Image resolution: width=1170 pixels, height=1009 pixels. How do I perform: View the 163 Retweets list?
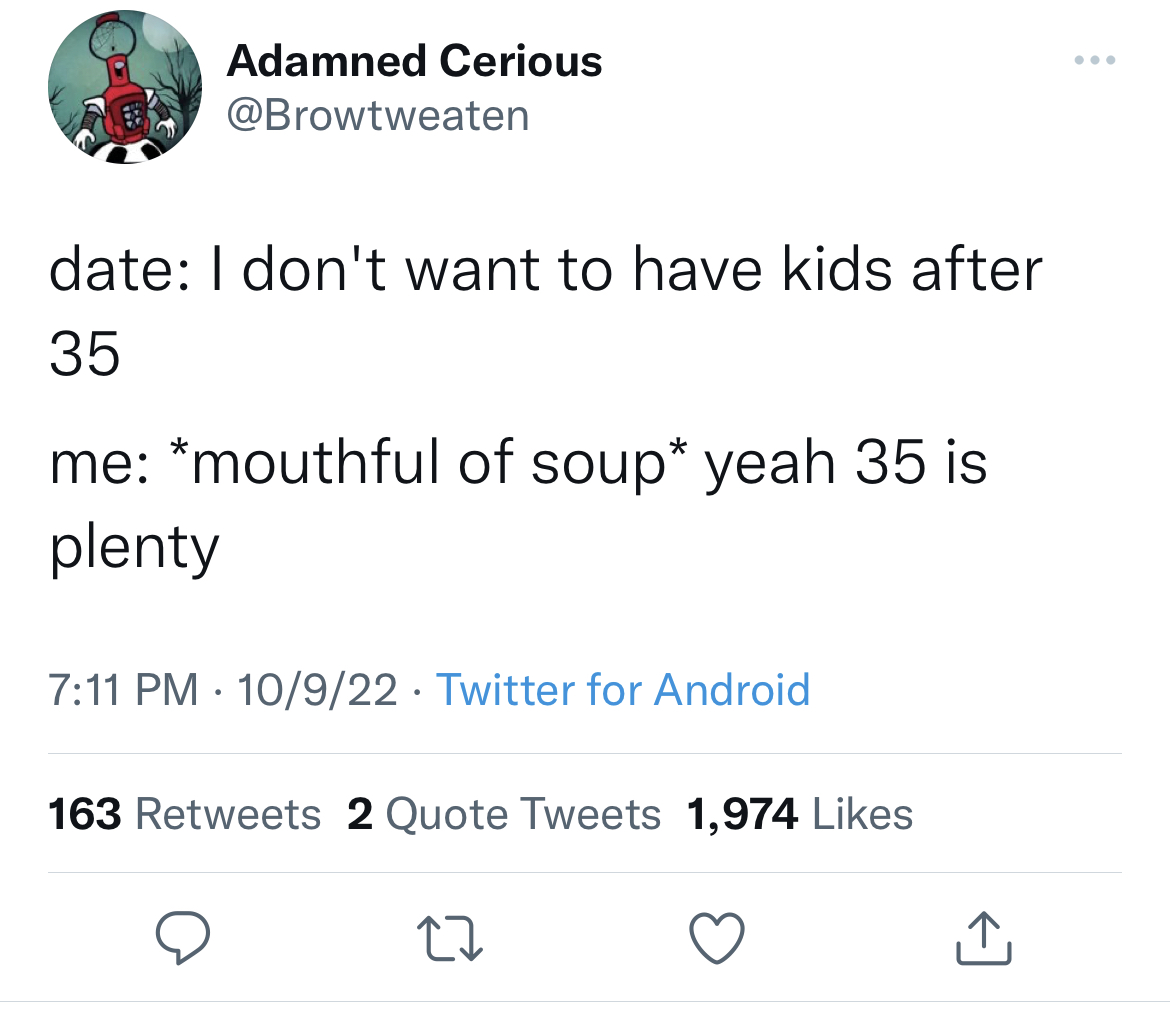coord(184,813)
